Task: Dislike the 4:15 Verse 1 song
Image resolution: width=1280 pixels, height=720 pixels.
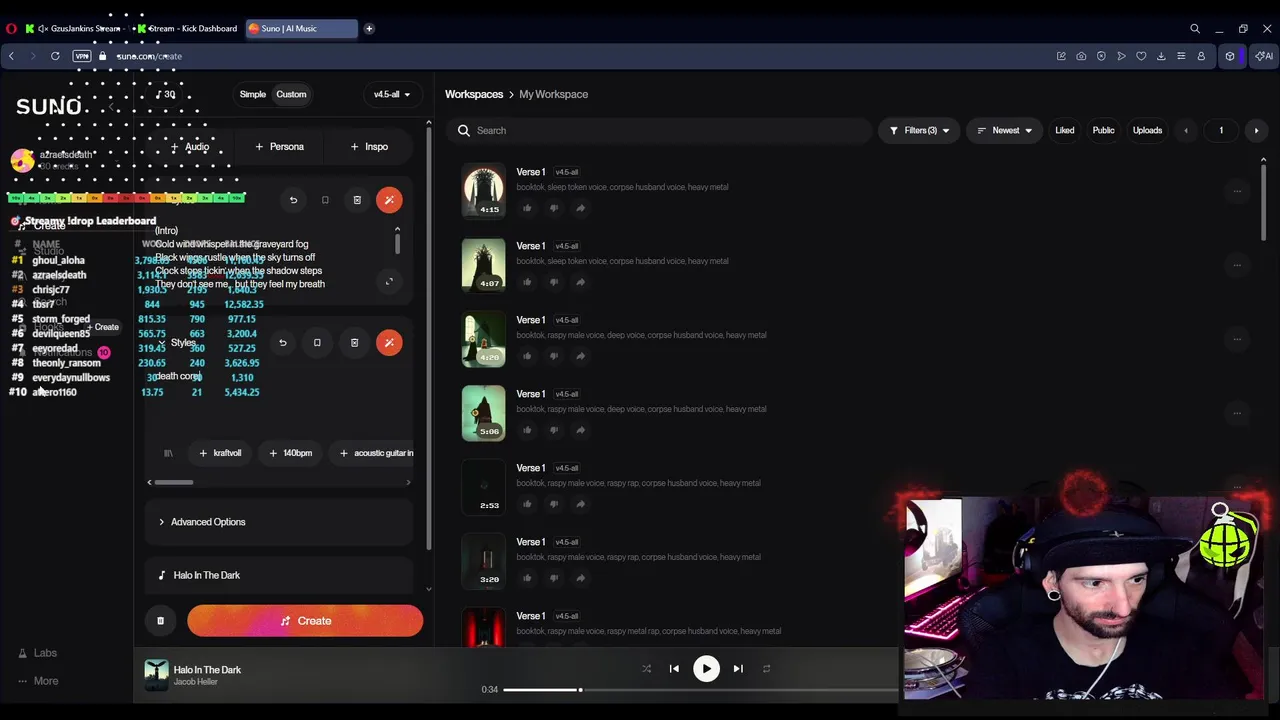Action: coord(554,208)
